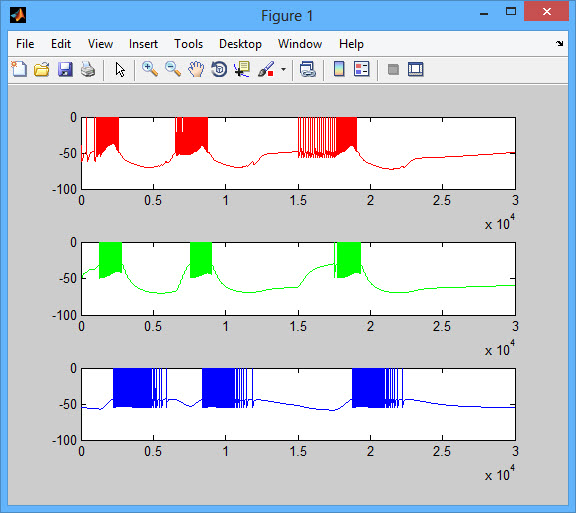The image size is (576, 513).
Task: Expand the brush color dropdown arrow
Action: [283, 69]
